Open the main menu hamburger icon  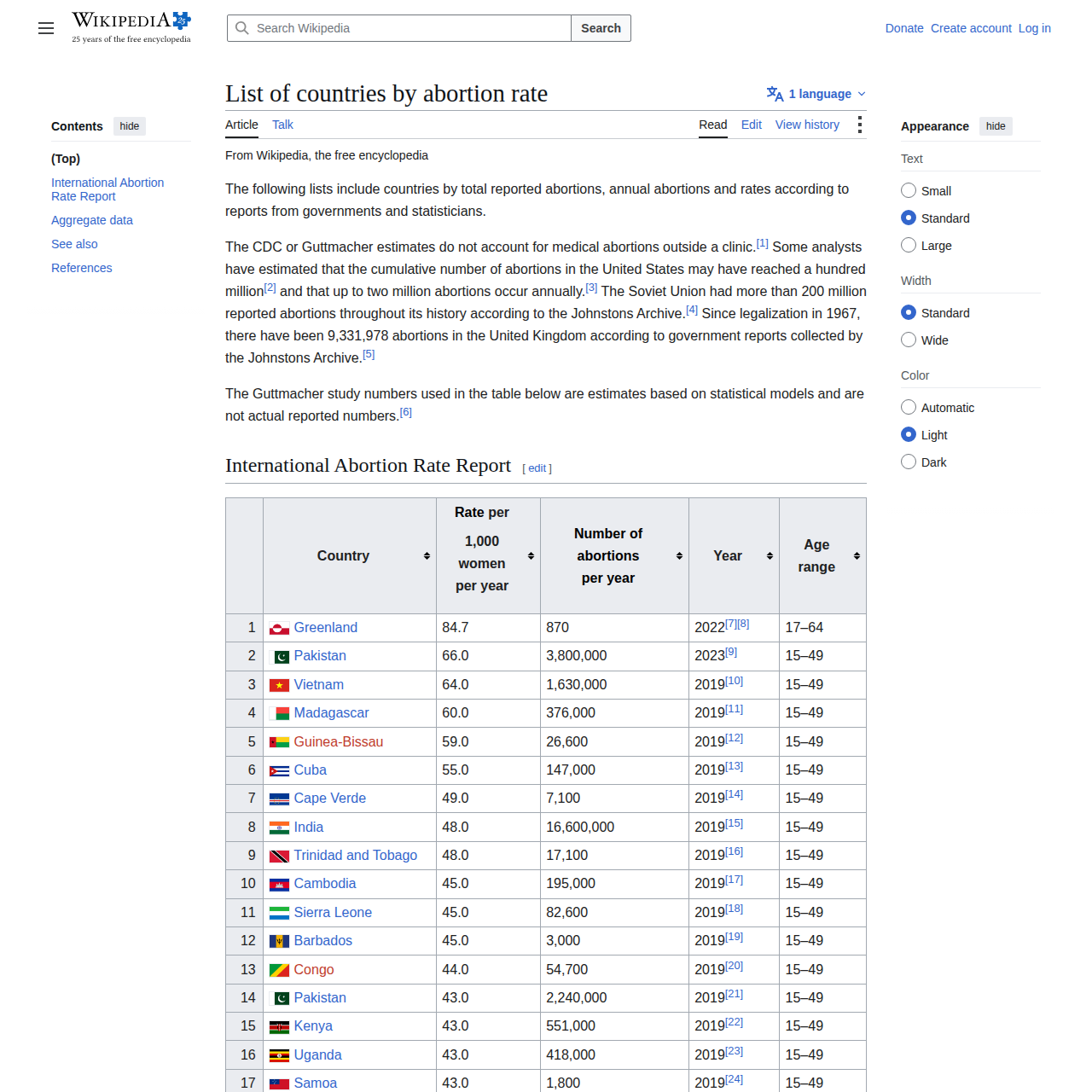click(46, 28)
